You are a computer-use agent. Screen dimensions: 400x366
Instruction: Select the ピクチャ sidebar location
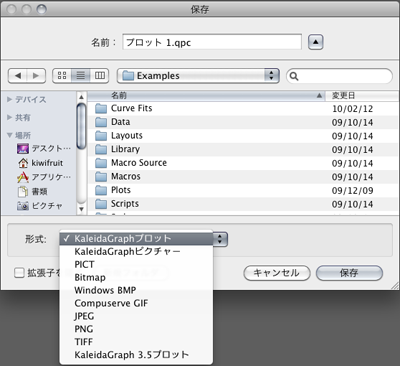pos(40,206)
